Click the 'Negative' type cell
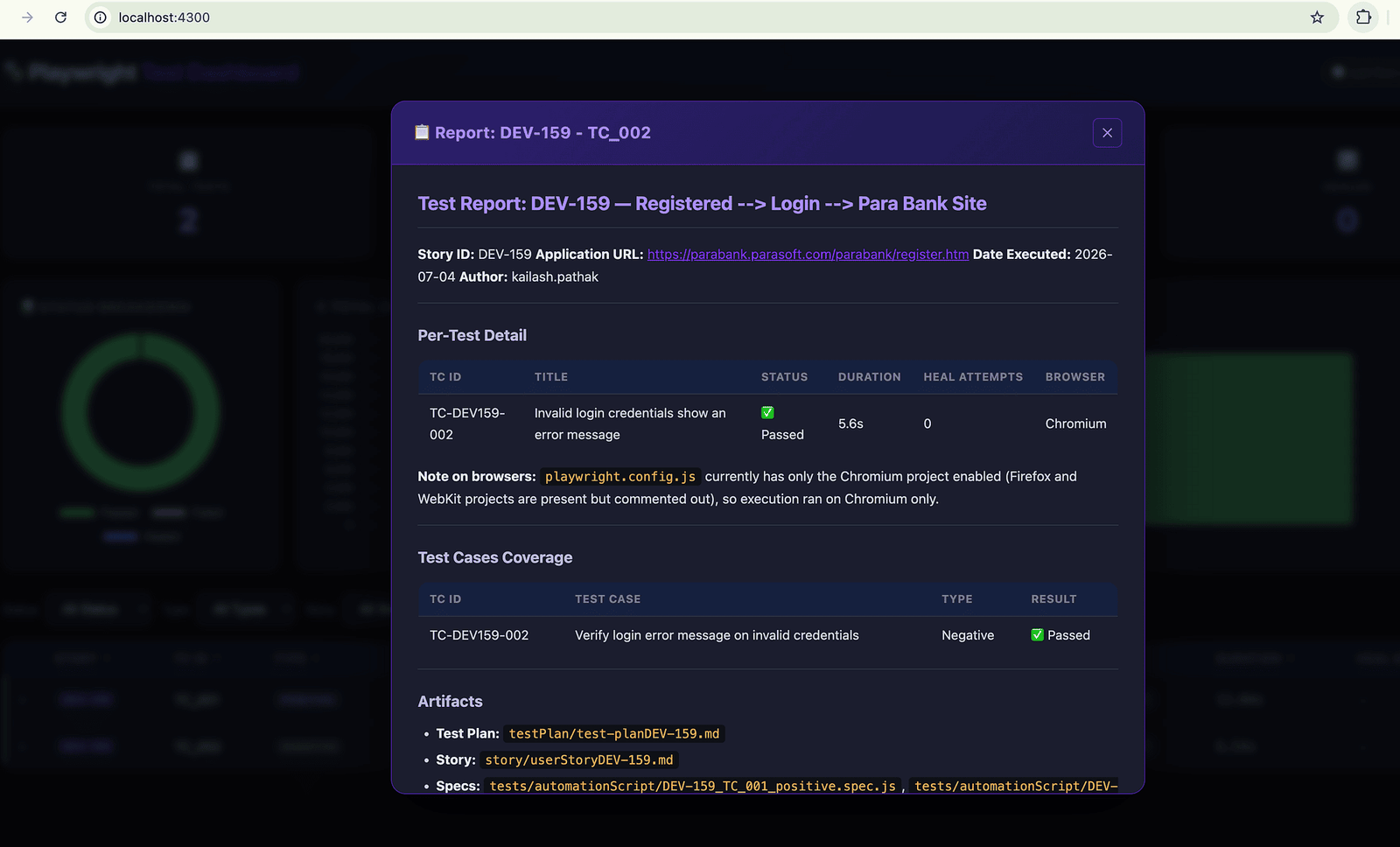The width and height of the screenshot is (1400, 847). 968,635
